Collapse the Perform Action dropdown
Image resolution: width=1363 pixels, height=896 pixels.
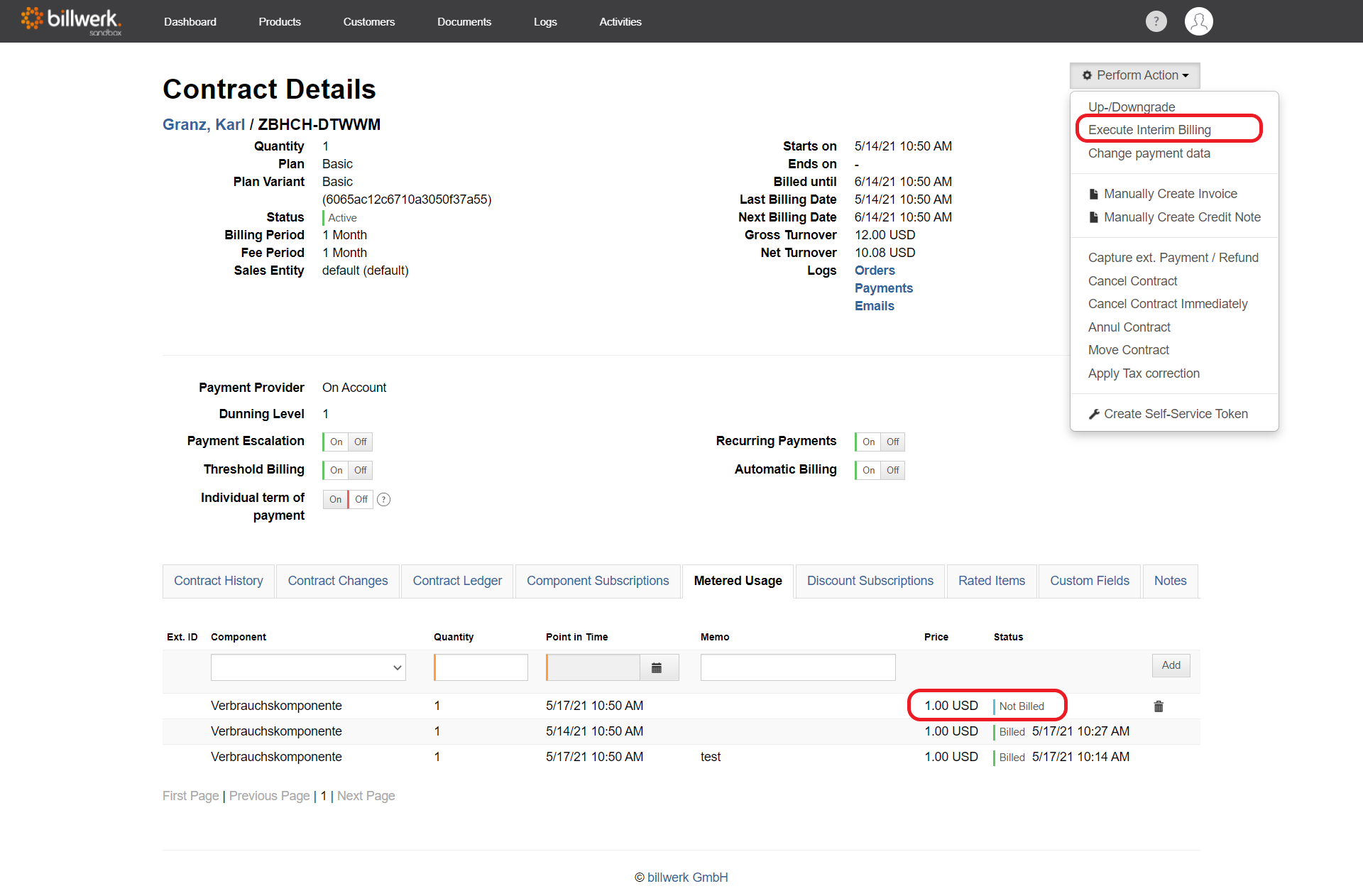tap(1134, 75)
